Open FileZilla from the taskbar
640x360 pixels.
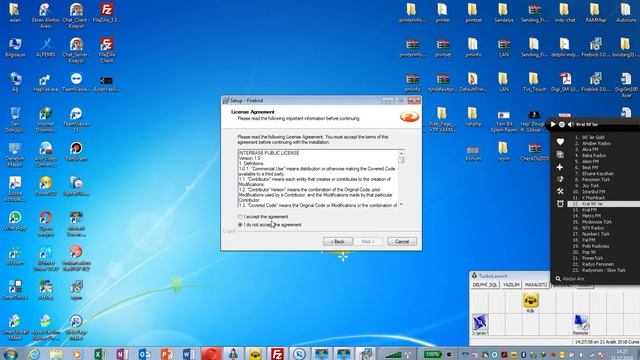(x=278, y=354)
